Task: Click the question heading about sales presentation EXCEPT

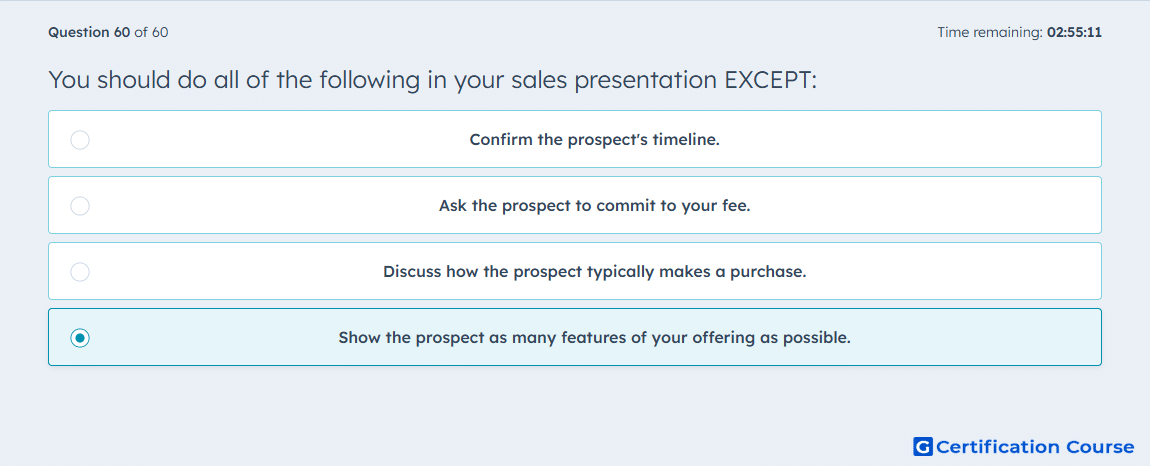Action: point(433,79)
